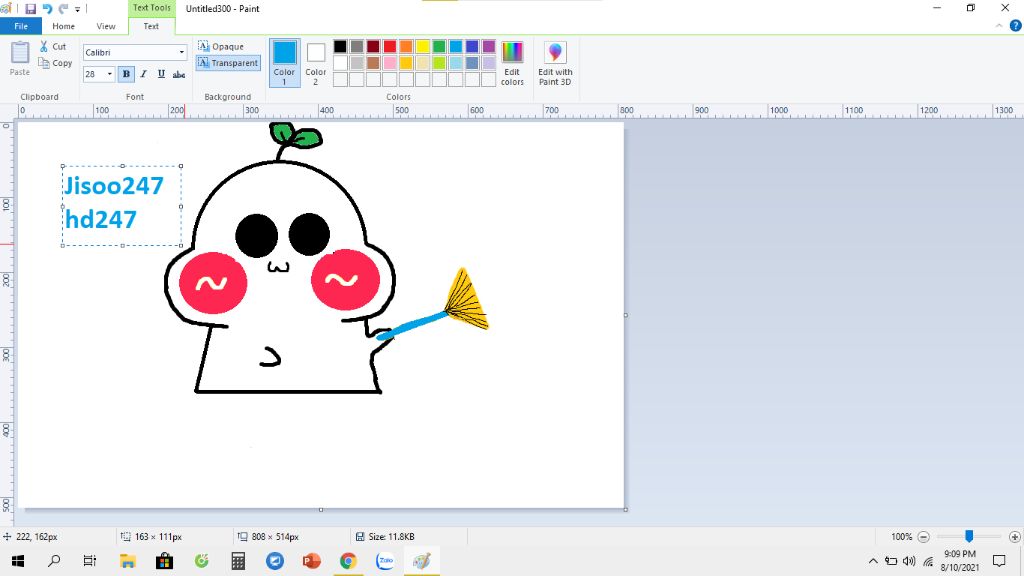Viewport: 1024px width, 576px height.
Task: Copy the selected text
Action: 55,63
